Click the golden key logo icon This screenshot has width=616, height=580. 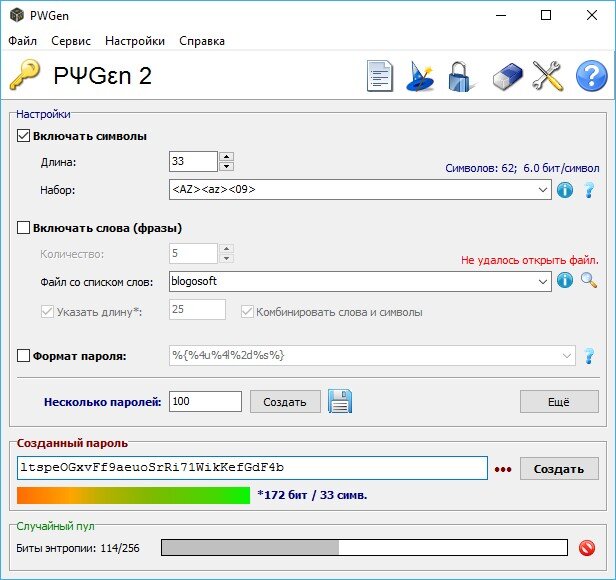(x=25, y=74)
